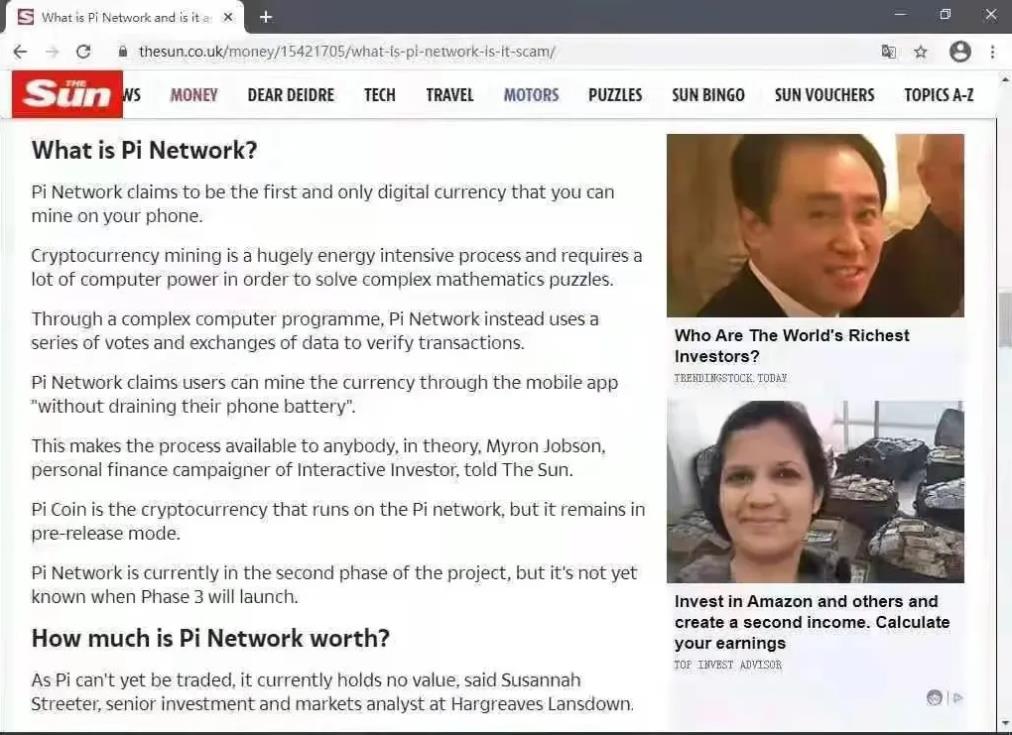
Task: Open the SUN BINGO section
Action: (708, 95)
